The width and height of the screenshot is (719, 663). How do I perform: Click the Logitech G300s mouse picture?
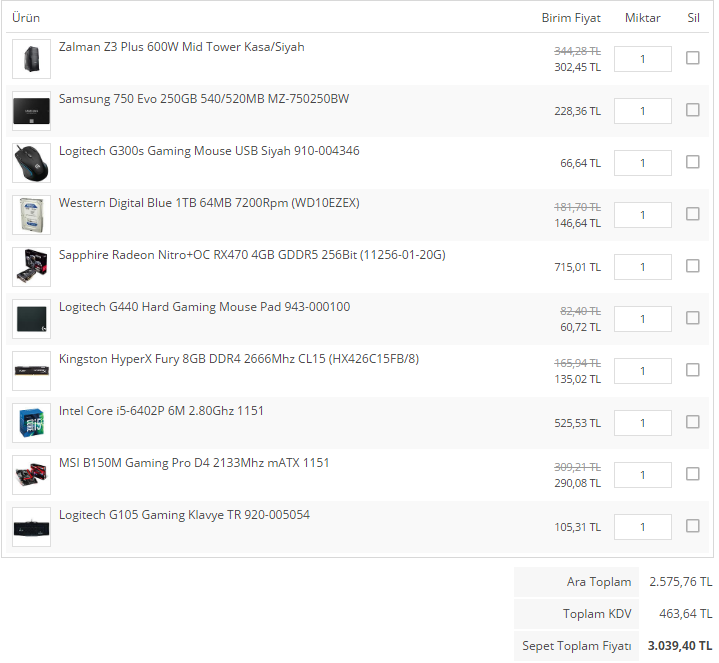tap(31, 163)
